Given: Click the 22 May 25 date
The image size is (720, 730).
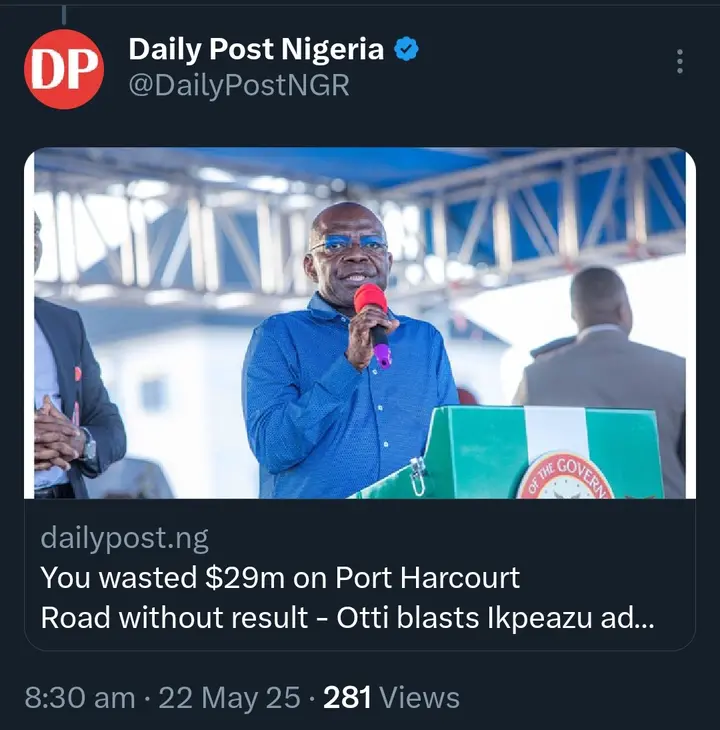Looking at the screenshot, I should tap(229, 698).
